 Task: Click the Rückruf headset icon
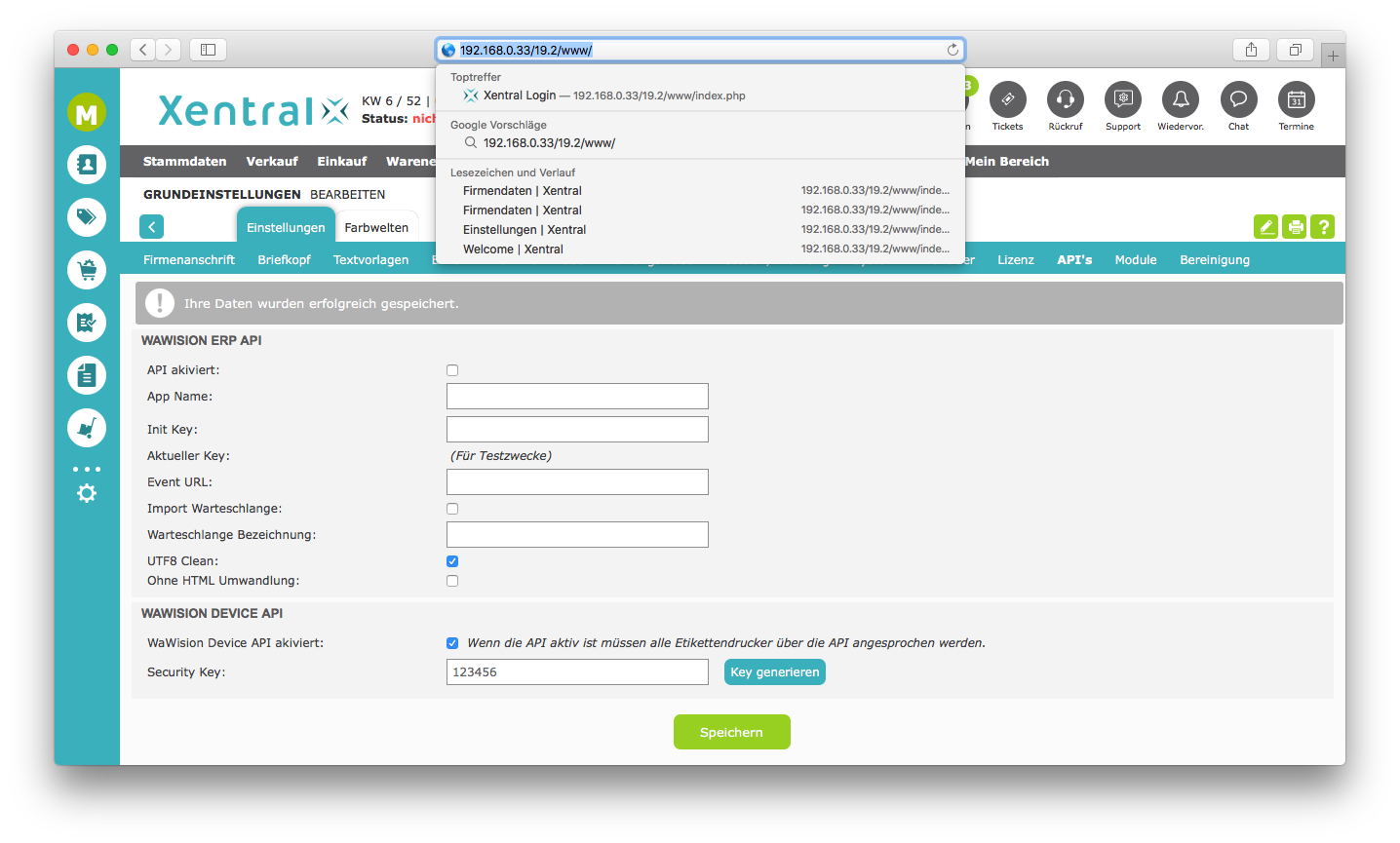(1065, 100)
